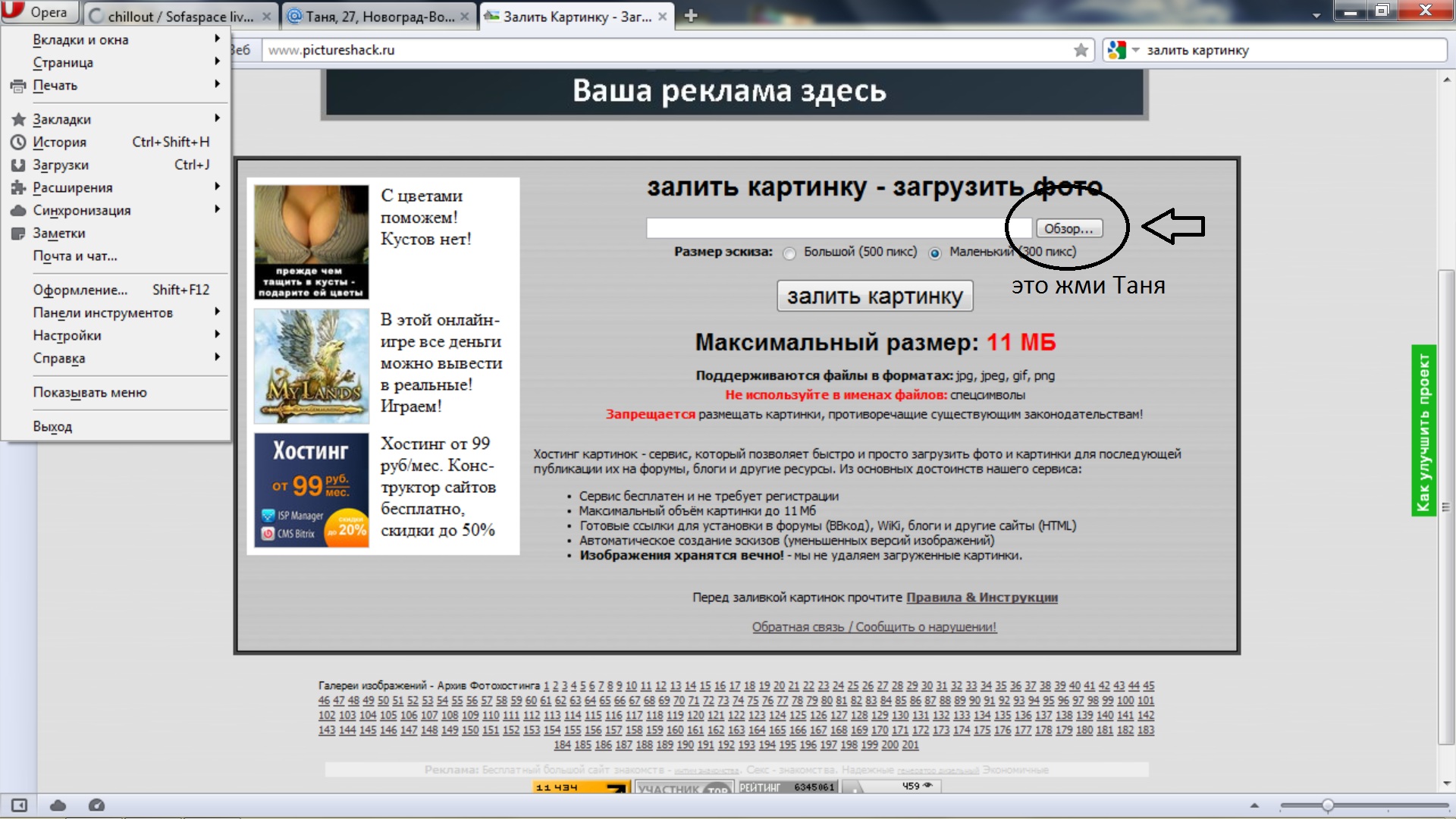Viewport: 1456px width, 819px height.
Task: Click the Синхронизация cloud icon in menu
Action: [x=18, y=211]
